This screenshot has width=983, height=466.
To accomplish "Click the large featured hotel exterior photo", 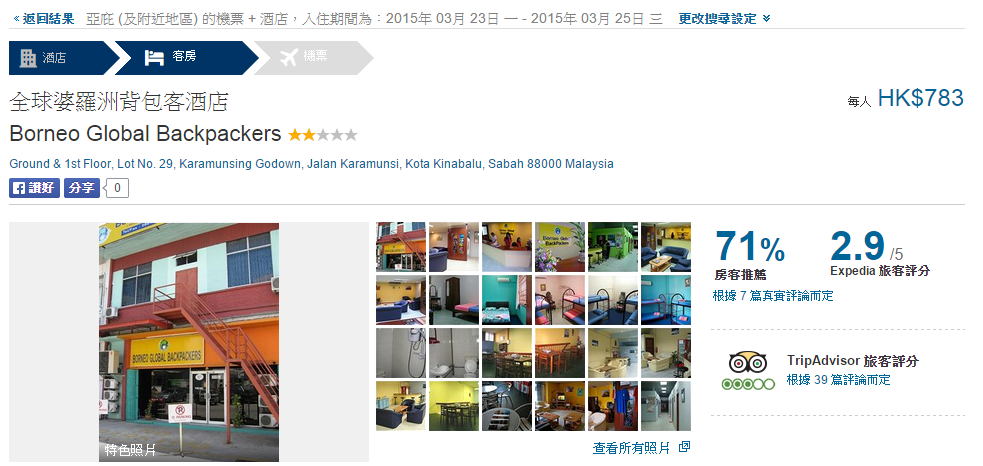I will point(189,342).
